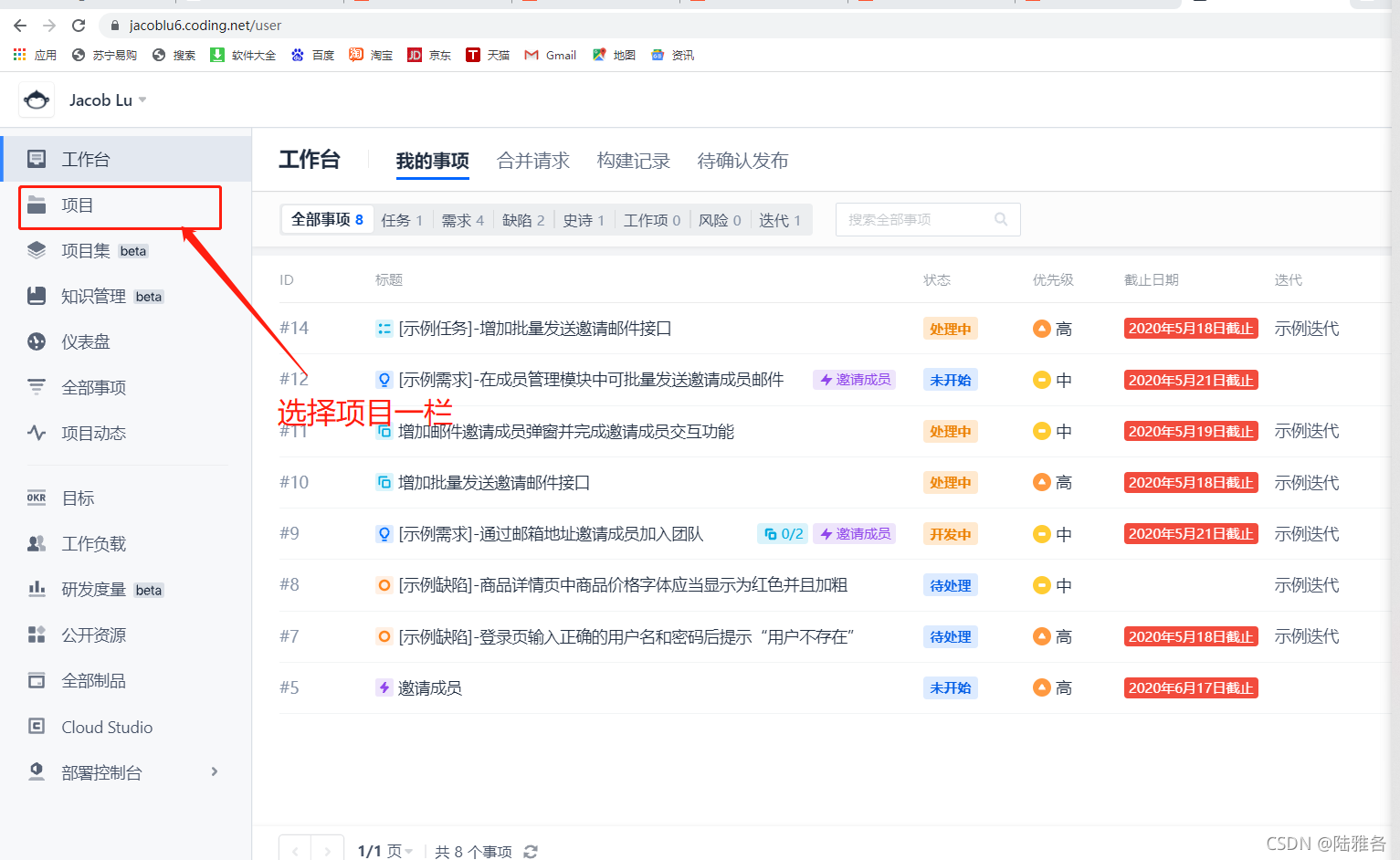Filter by 工作项 0
This screenshot has width=1400, height=860.
tap(652, 220)
